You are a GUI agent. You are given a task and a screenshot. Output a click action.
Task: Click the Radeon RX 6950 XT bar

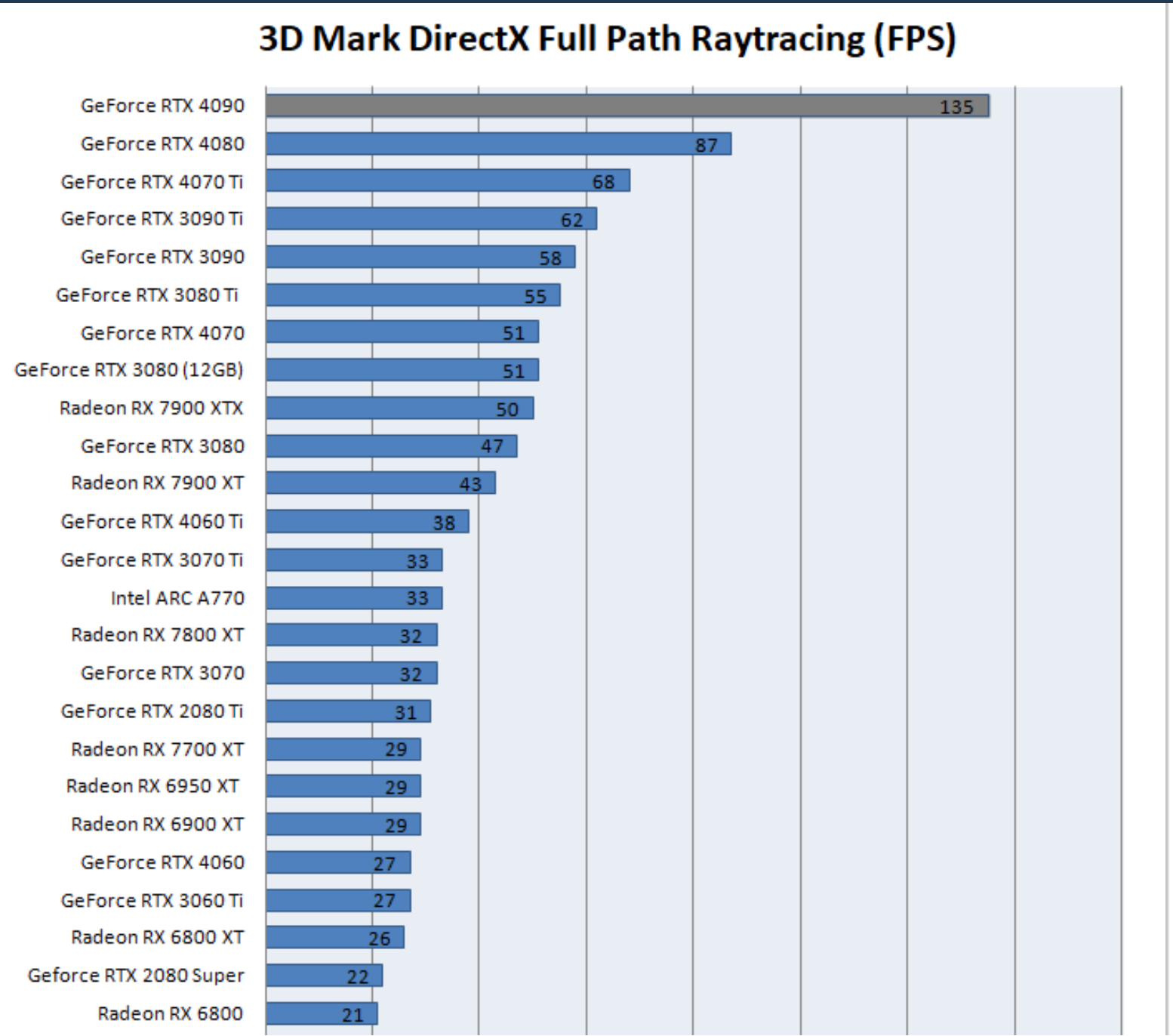click(343, 786)
